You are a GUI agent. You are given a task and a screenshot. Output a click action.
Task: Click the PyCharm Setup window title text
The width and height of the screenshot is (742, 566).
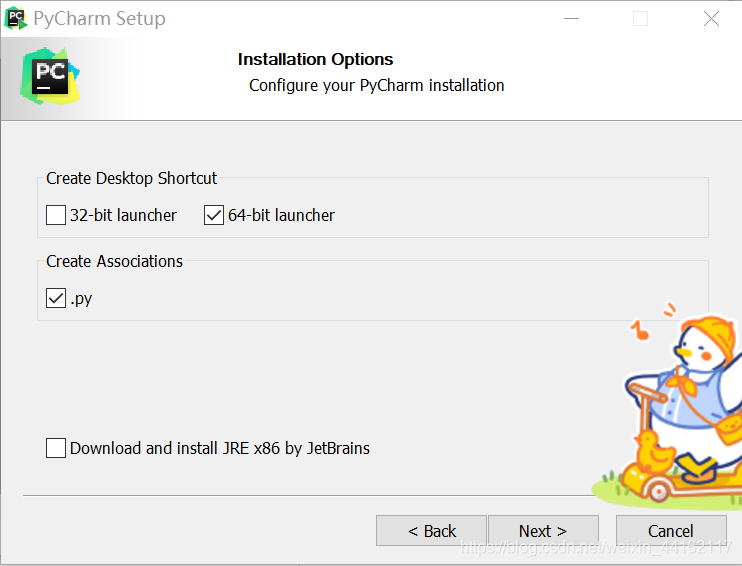click(99, 19)
